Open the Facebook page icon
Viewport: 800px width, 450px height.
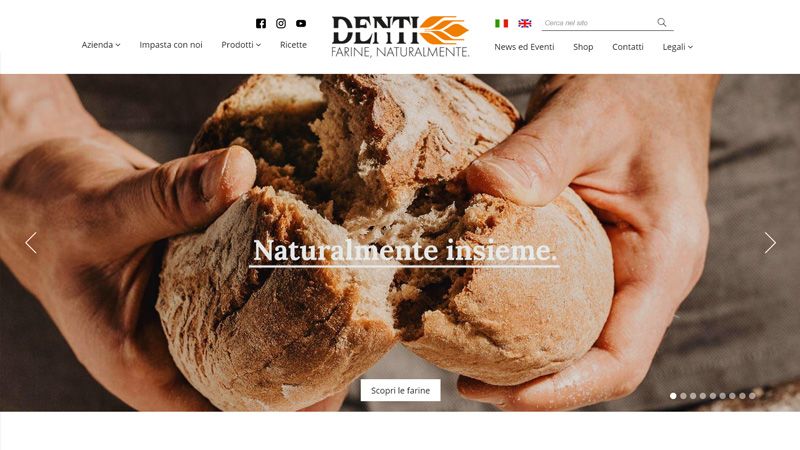[x=261, y=23]
